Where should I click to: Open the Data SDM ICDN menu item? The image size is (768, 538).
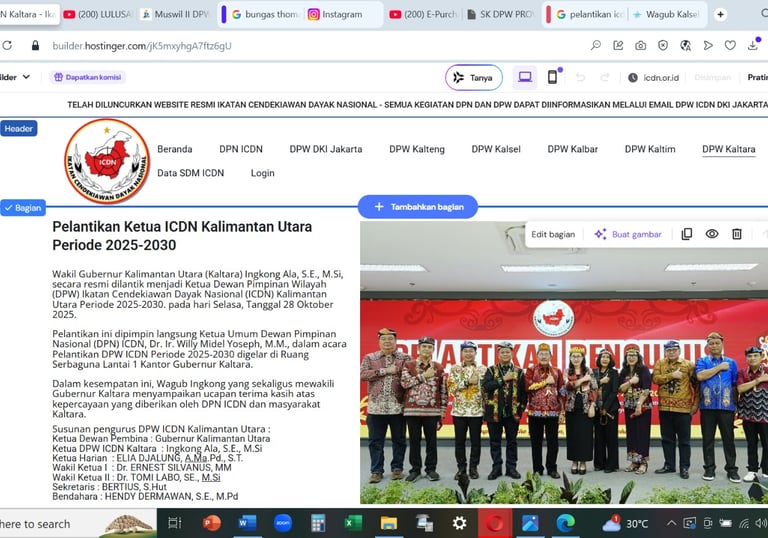(190, 173)
